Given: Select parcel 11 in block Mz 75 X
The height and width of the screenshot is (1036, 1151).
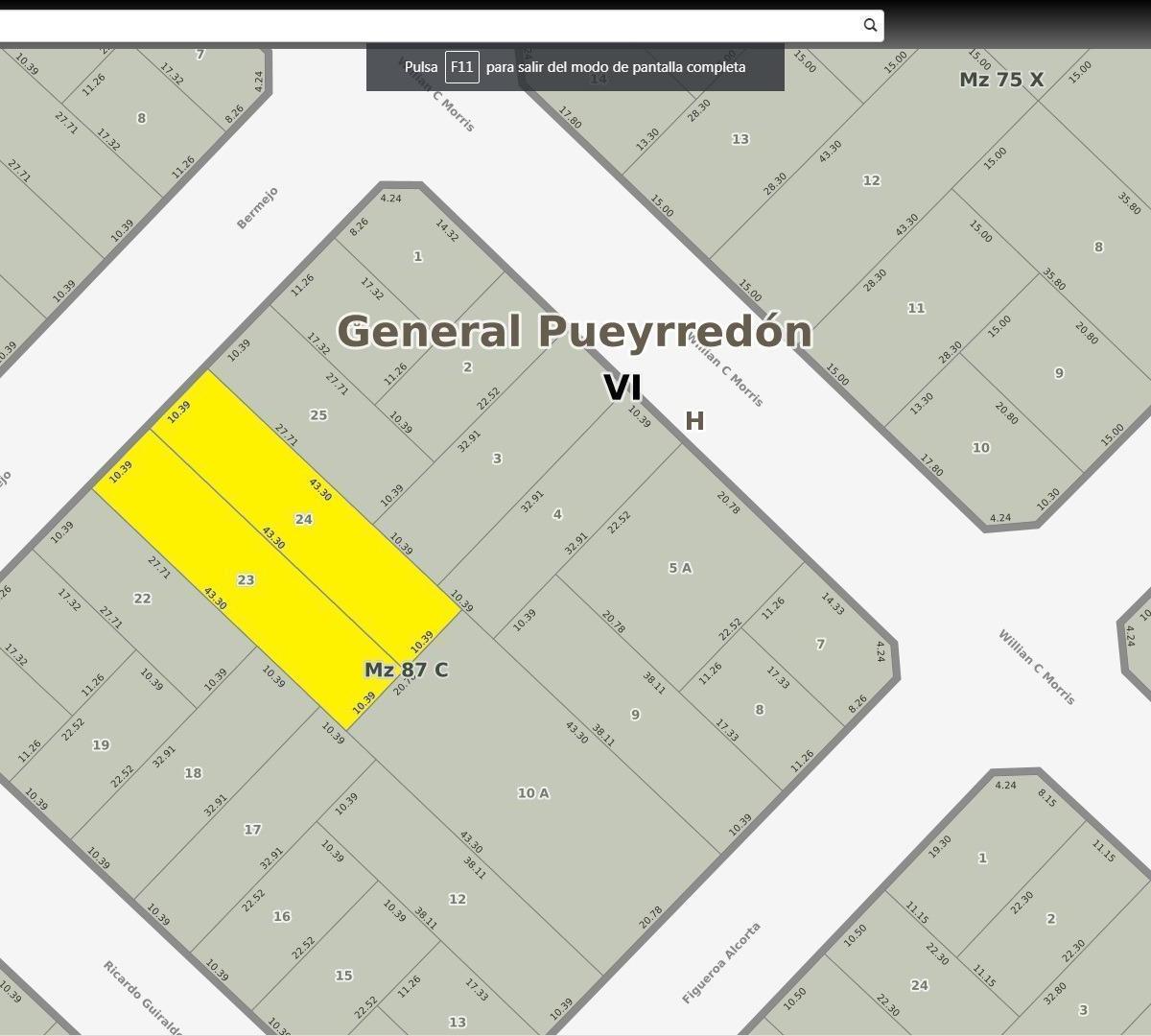Looking at the screenshot, I should [916, 308].
